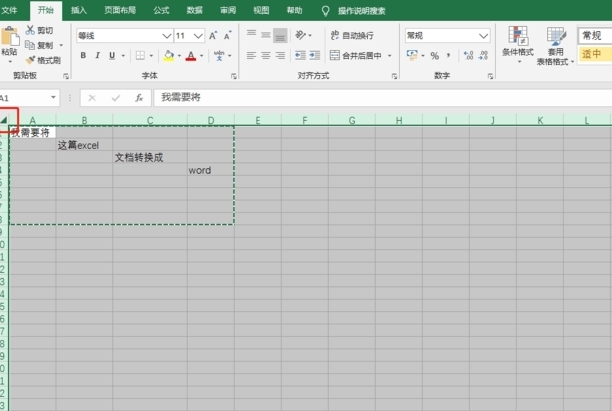Viewport: 612px width, 411px height.
Task: Open Alignment settings dialog launcher
Action: pos(394,76)
